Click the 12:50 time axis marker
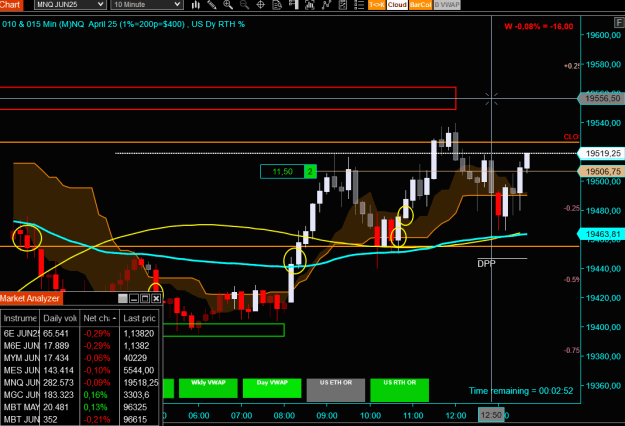 [x=491, y=415]
